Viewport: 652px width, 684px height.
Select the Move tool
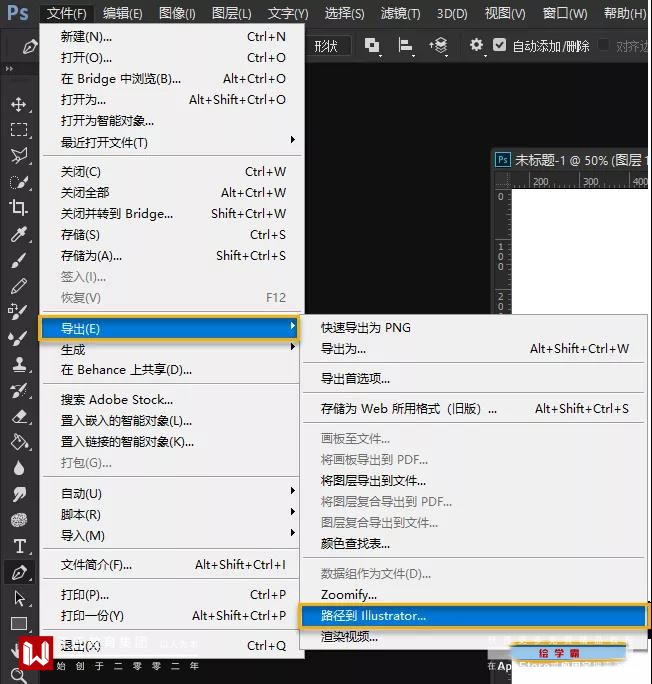(x=18, y=104)
